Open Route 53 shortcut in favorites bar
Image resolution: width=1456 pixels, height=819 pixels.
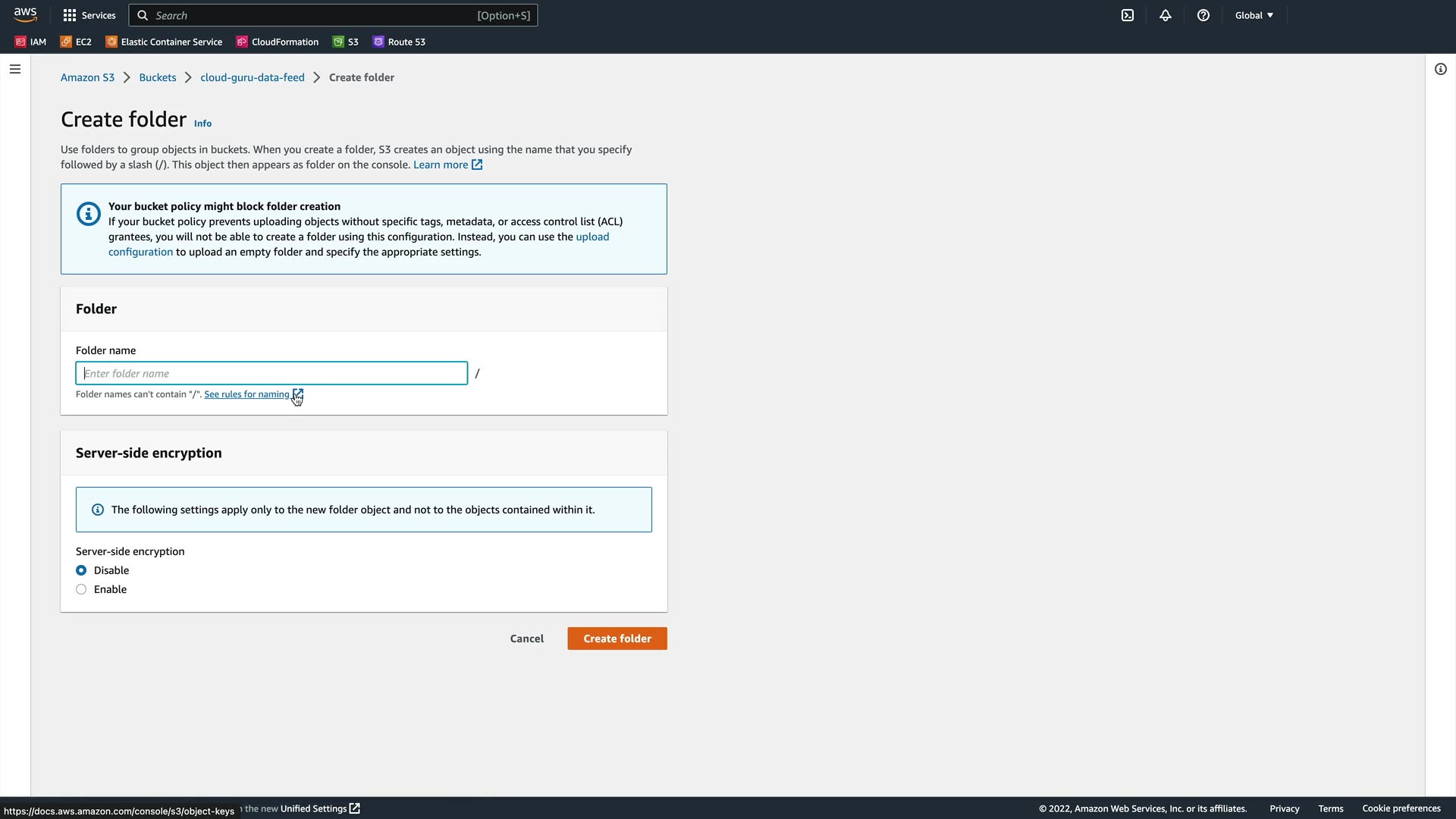tap(399, 42)
